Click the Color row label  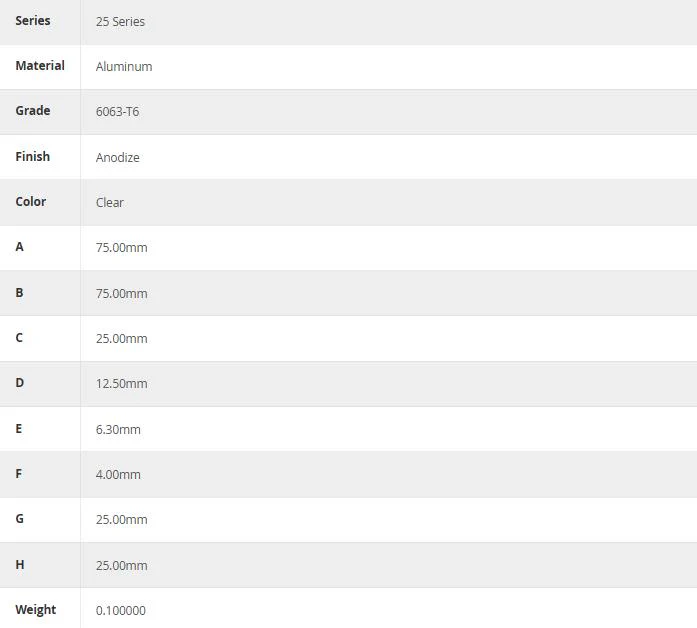[31, 202]
